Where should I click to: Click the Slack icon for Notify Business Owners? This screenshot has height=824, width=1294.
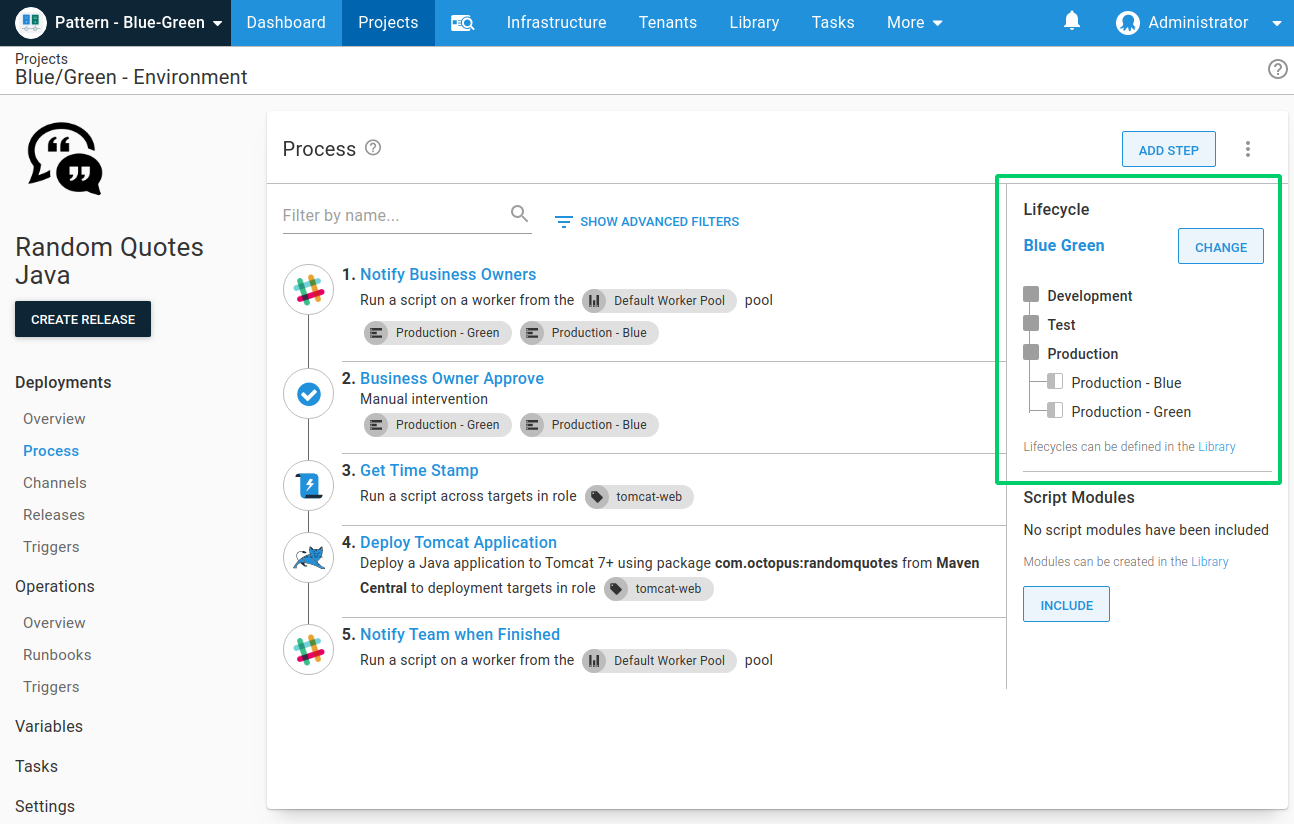(309, 290)
